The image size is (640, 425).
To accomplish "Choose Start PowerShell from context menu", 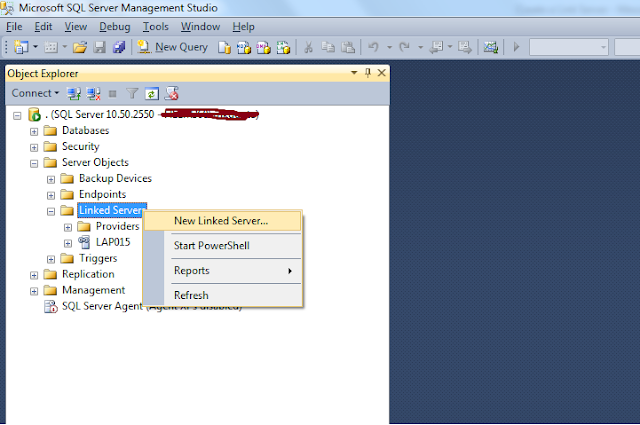I will [x=223, y=246].
